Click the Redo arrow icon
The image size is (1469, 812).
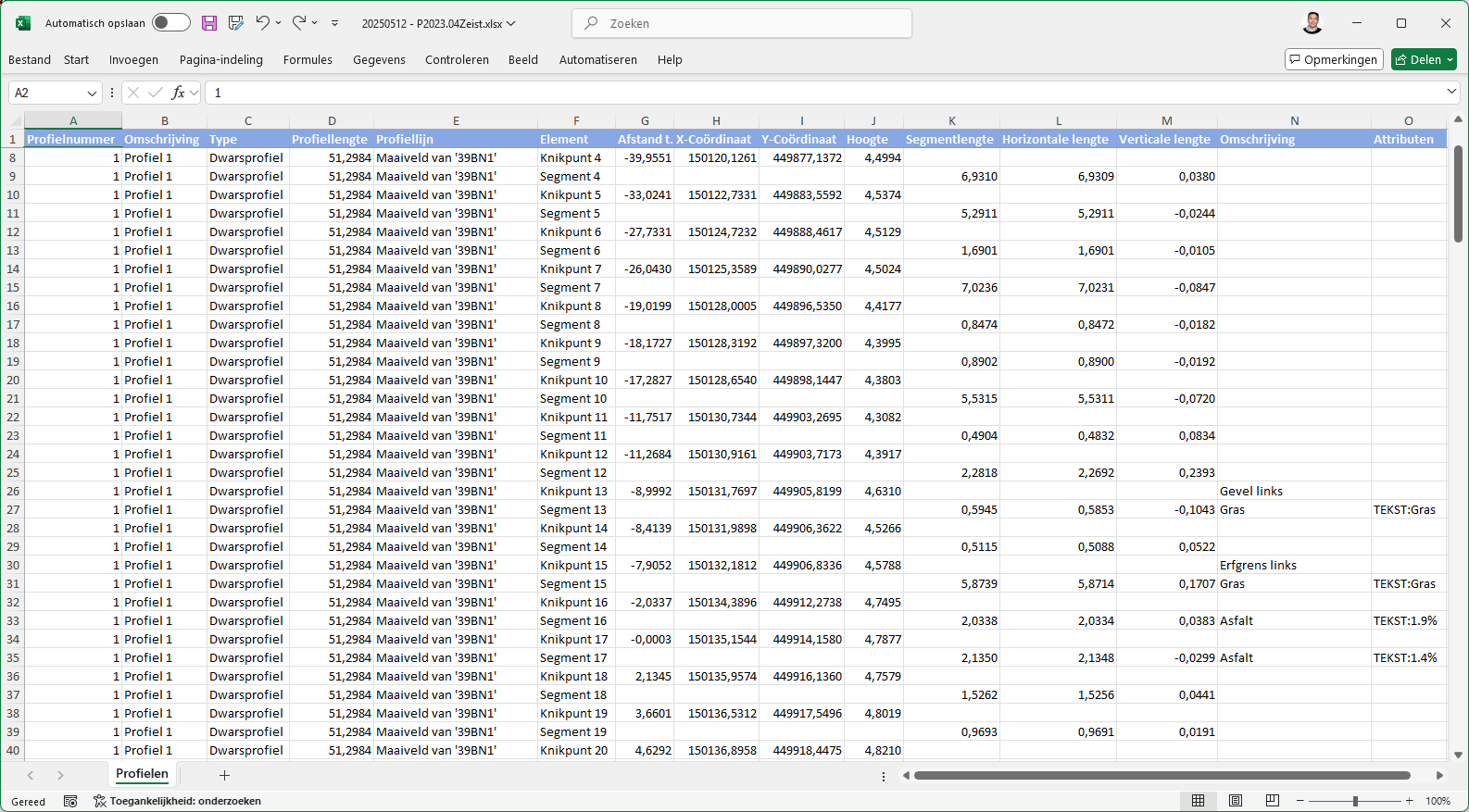point(298,23)
